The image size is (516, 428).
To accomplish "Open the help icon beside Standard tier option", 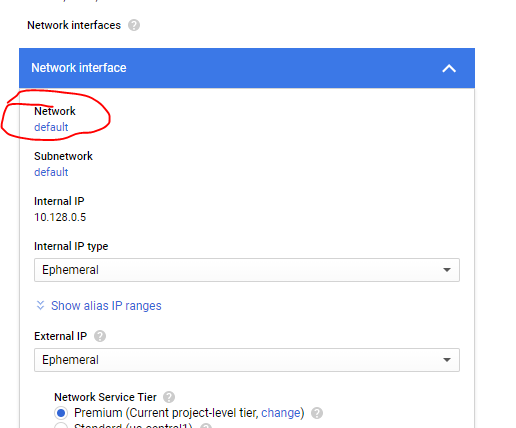I will pyautogui.click(x=206, y=426).
